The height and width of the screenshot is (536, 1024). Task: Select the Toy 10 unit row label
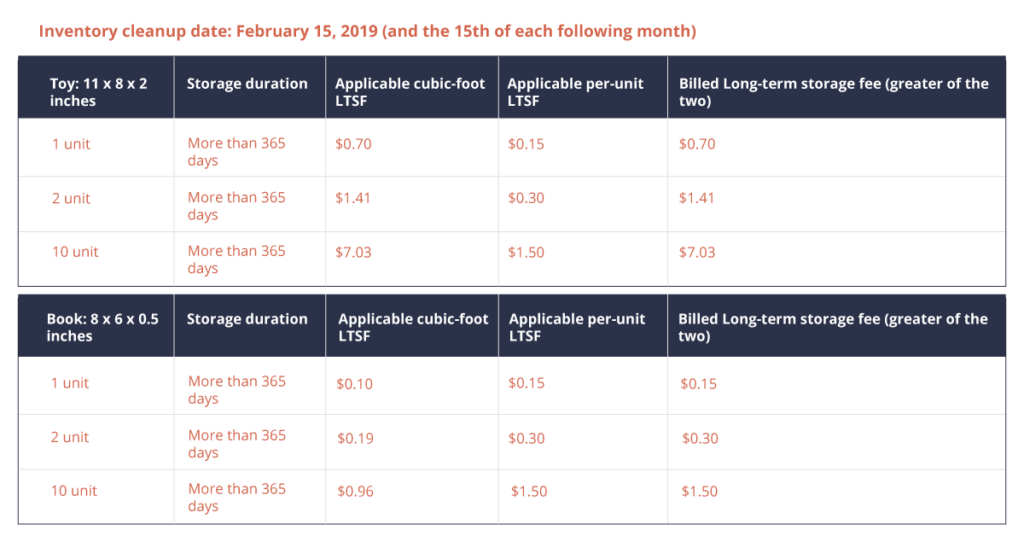tap(75, 252)
